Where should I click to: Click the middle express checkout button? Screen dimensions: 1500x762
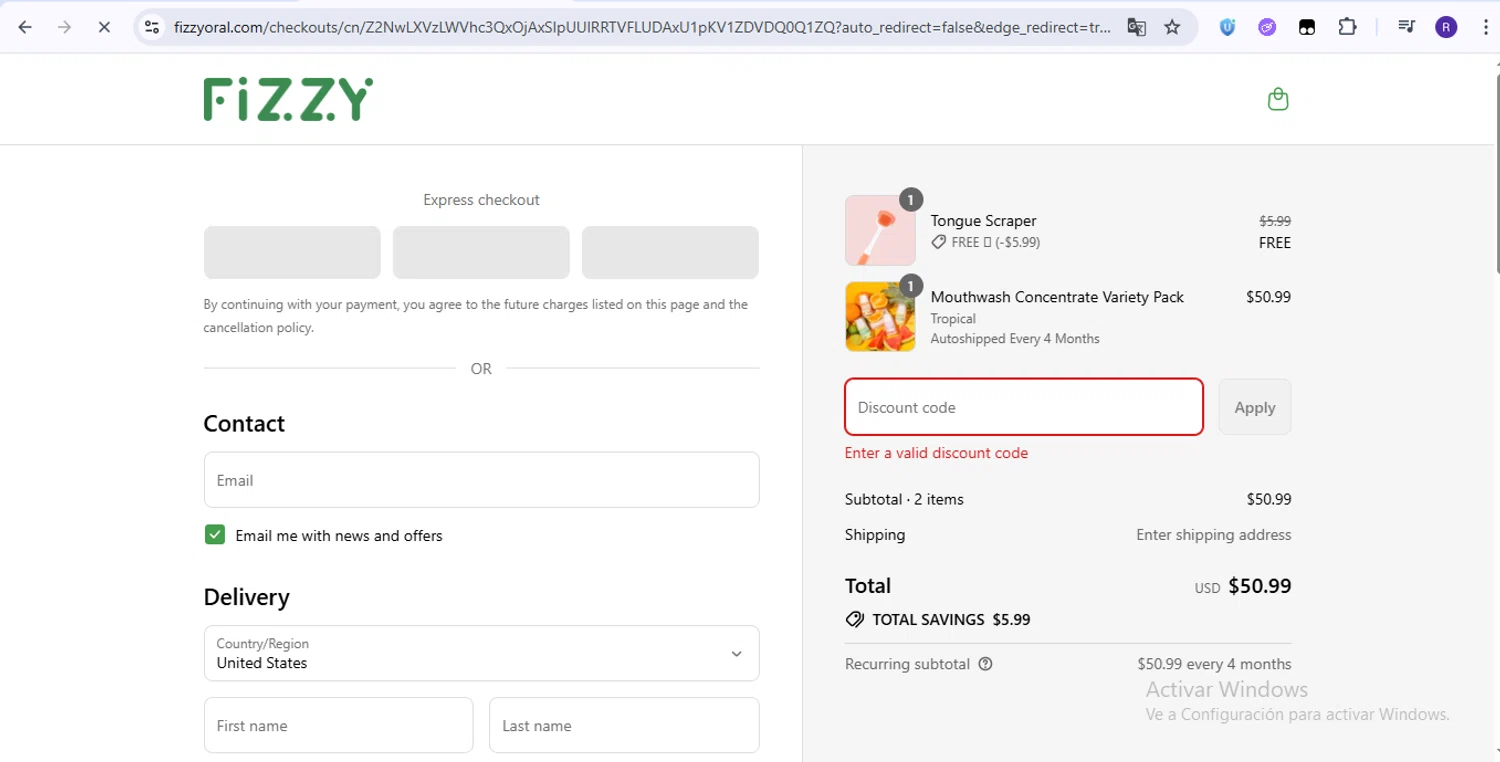tap(481, 252)
